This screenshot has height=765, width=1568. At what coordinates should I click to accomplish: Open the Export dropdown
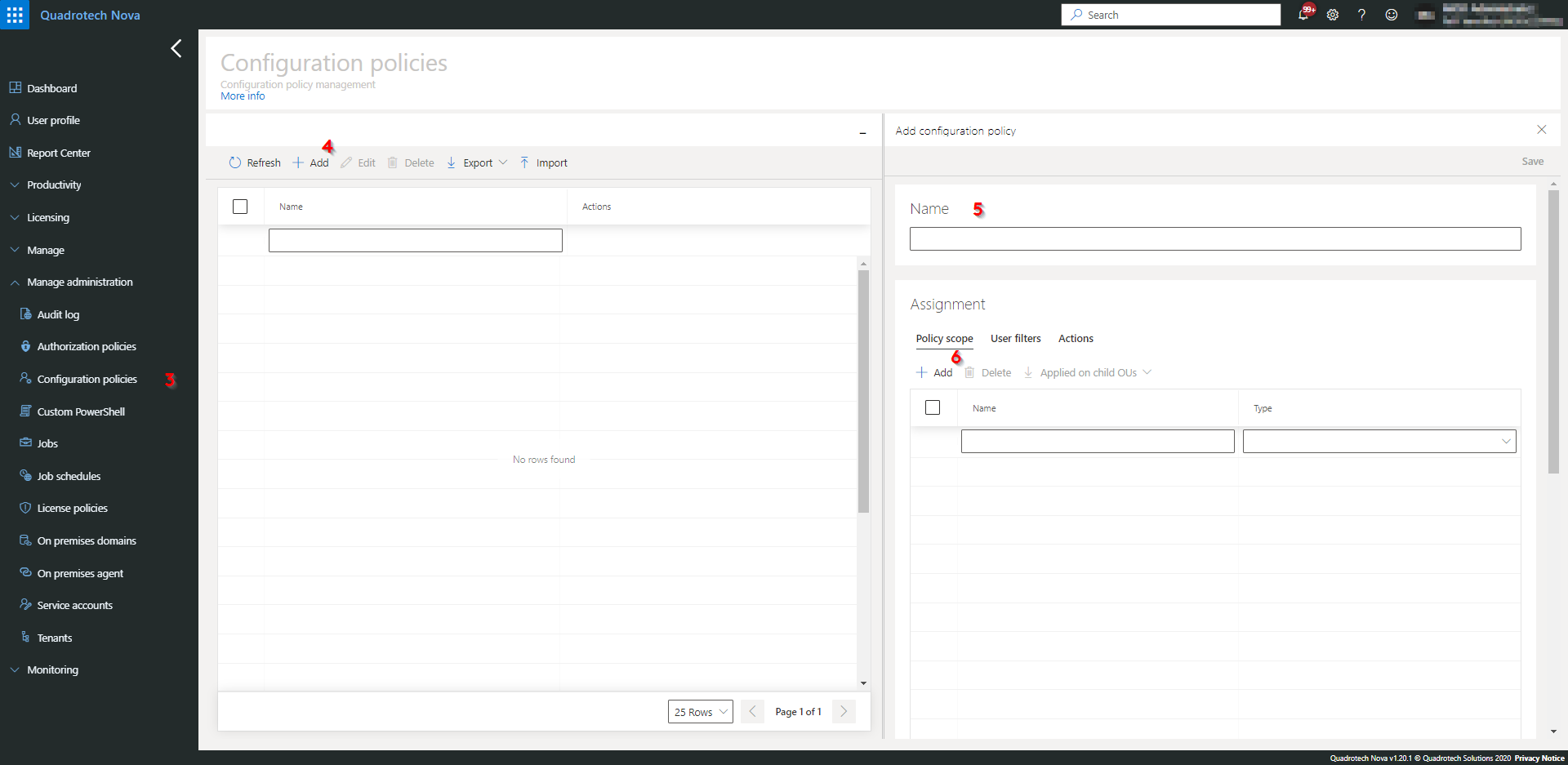[x=477, y=162]
